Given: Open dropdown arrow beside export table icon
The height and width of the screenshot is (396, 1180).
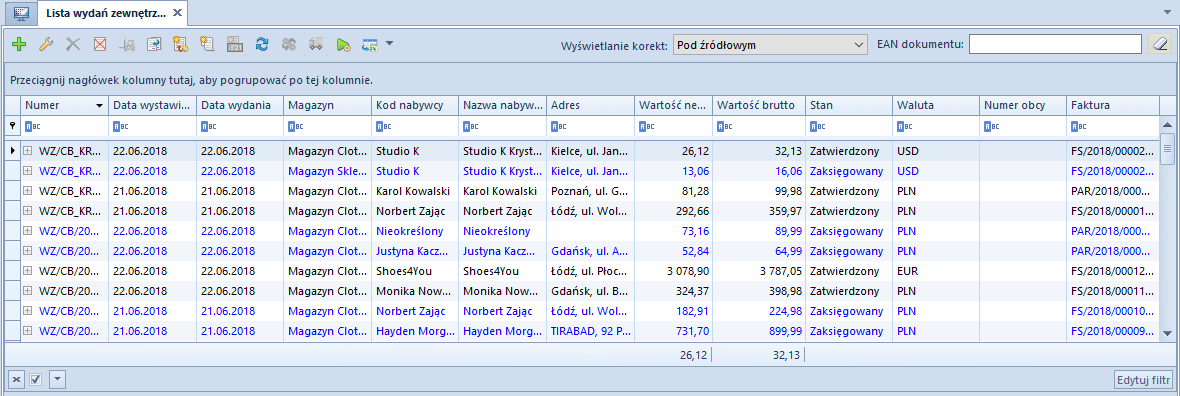Looking at the screenshot, I should [x=389, y=44].
